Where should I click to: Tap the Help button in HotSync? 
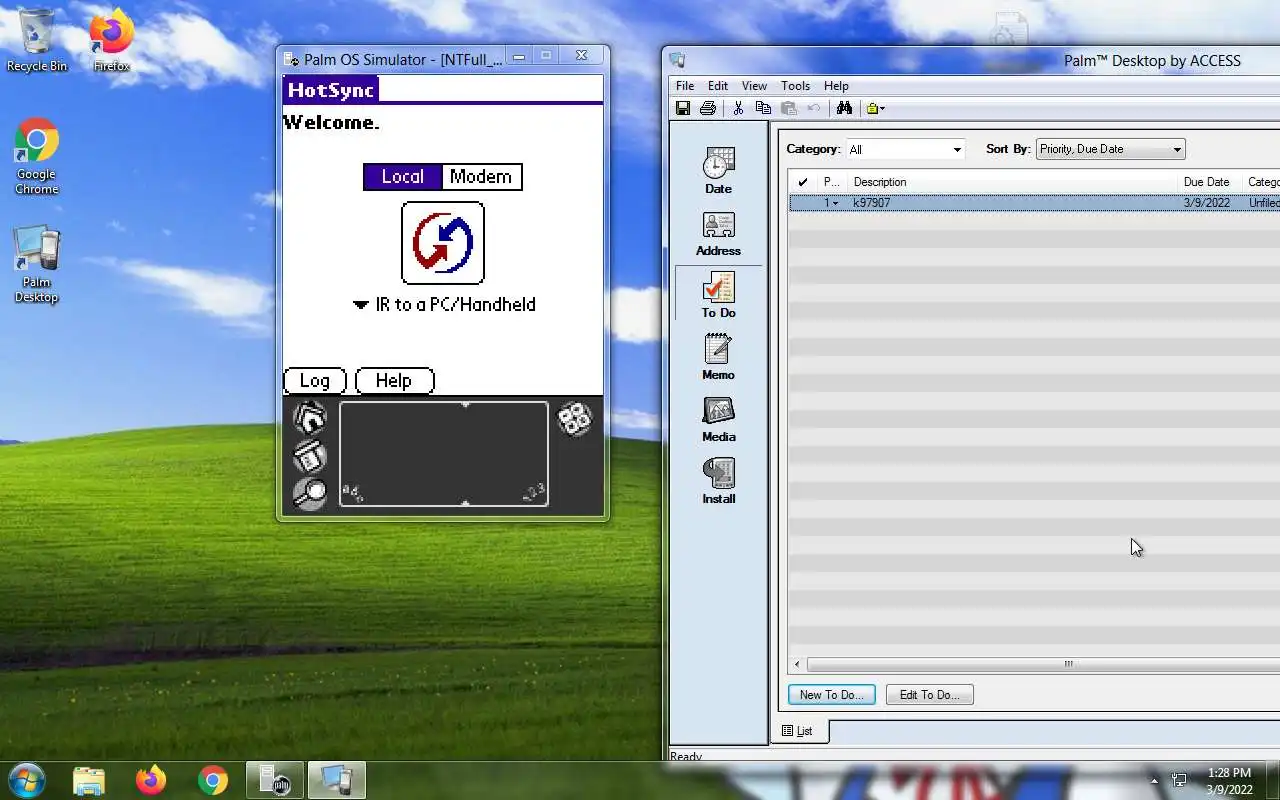pyautogui.click(x=394, y=381)
